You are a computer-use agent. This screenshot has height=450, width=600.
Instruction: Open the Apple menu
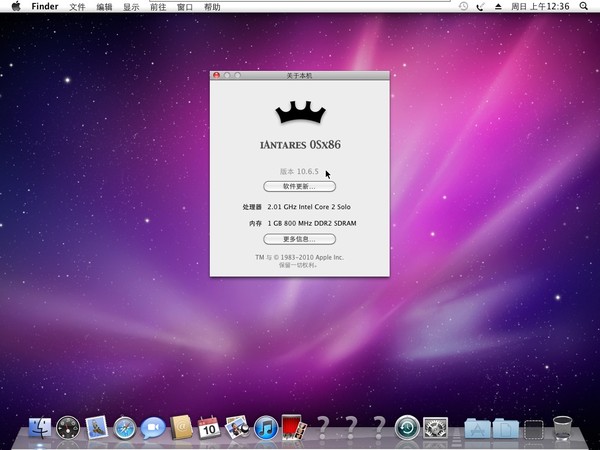tap(15, 6)
